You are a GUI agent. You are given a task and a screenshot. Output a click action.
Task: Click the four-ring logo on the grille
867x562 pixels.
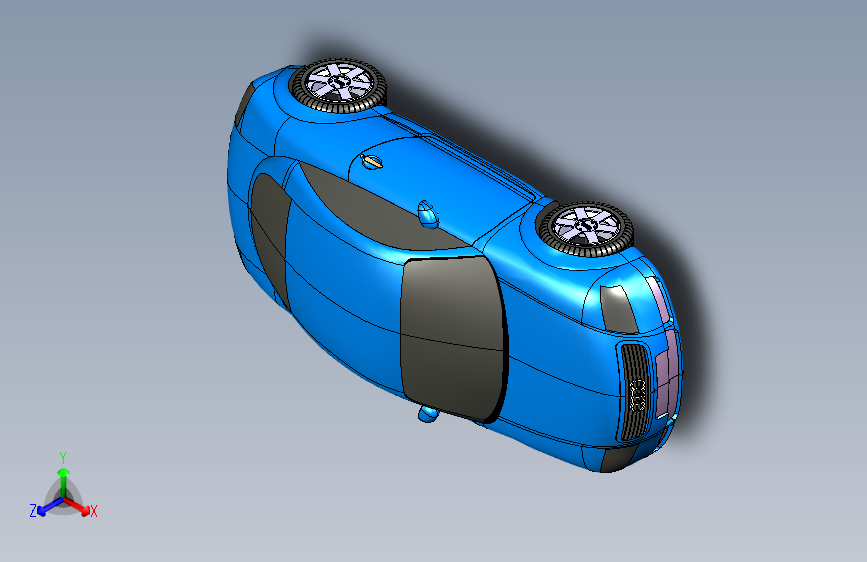[638, 395]
